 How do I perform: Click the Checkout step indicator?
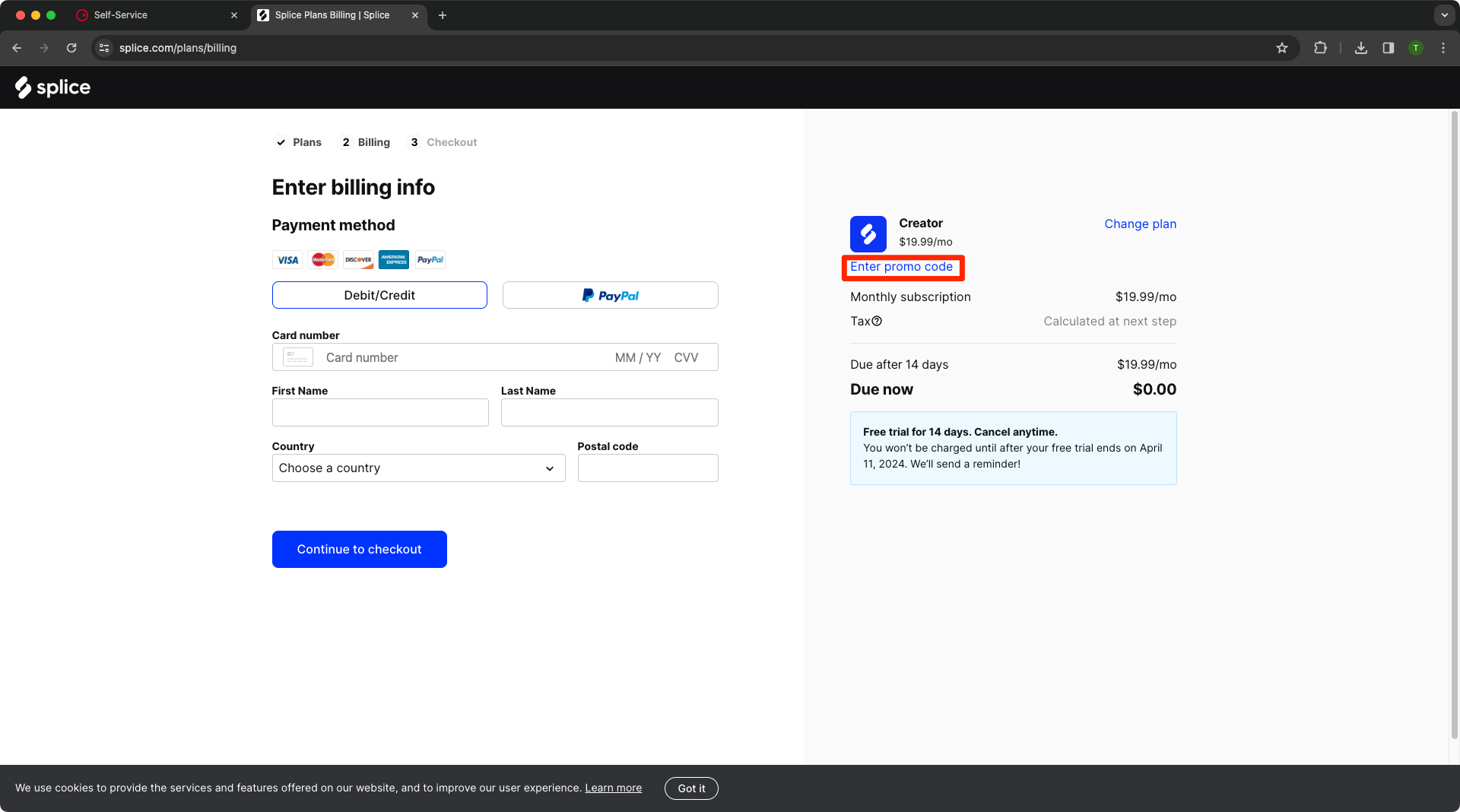[x=443, y=142]
